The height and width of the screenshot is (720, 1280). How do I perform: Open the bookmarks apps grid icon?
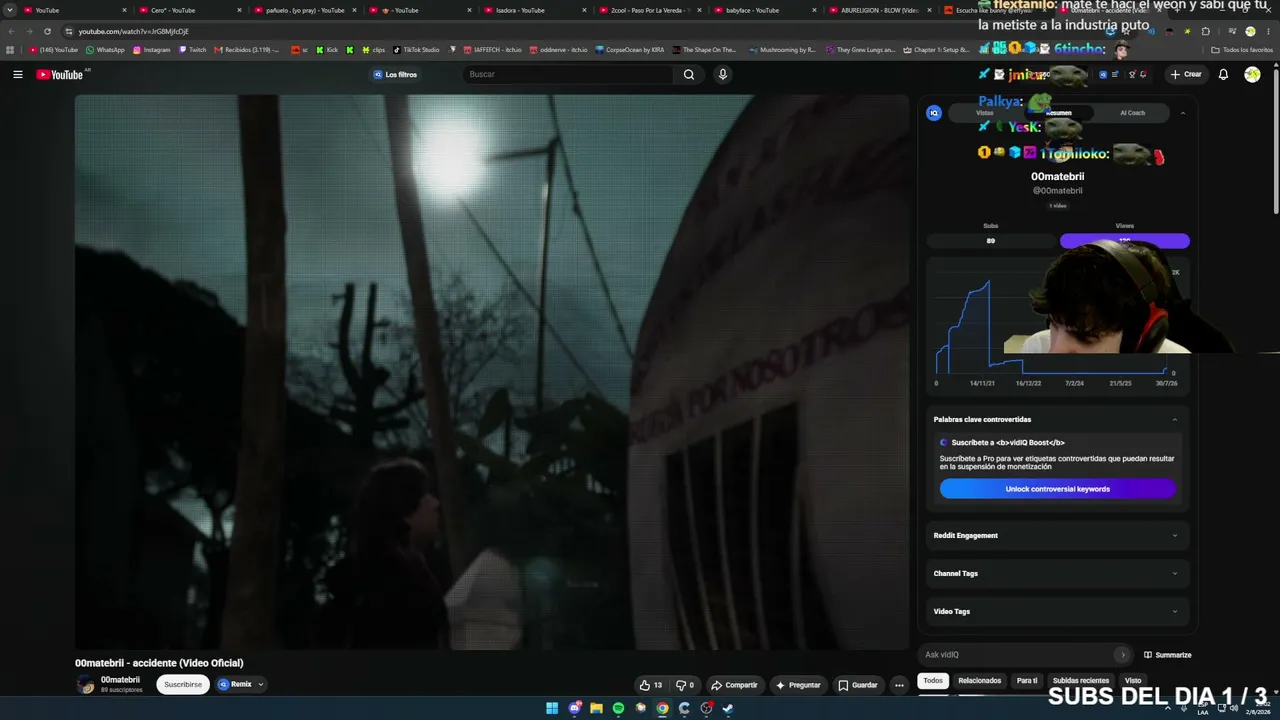click(x=10, y=49)
